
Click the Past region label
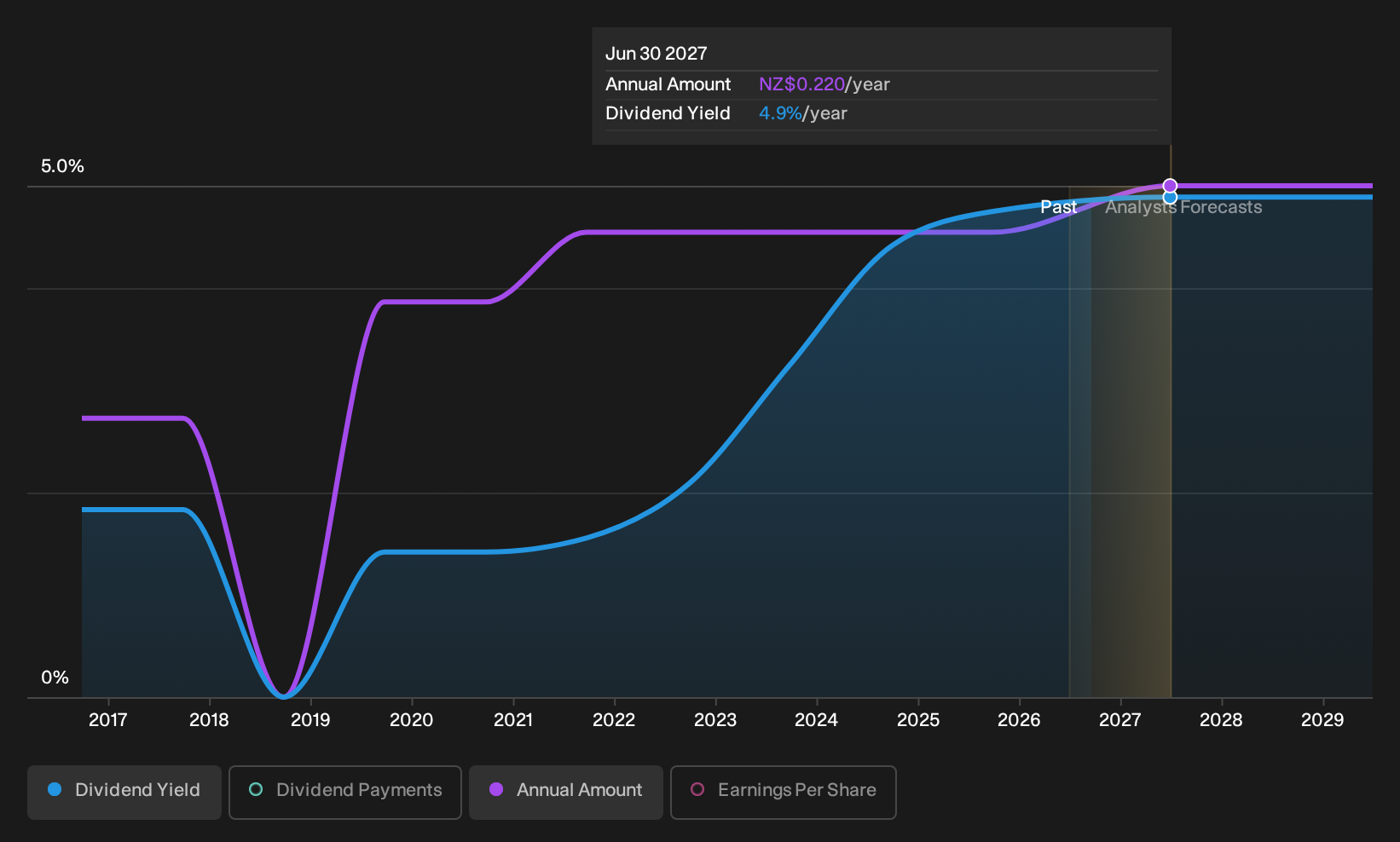coord(1058,207)
